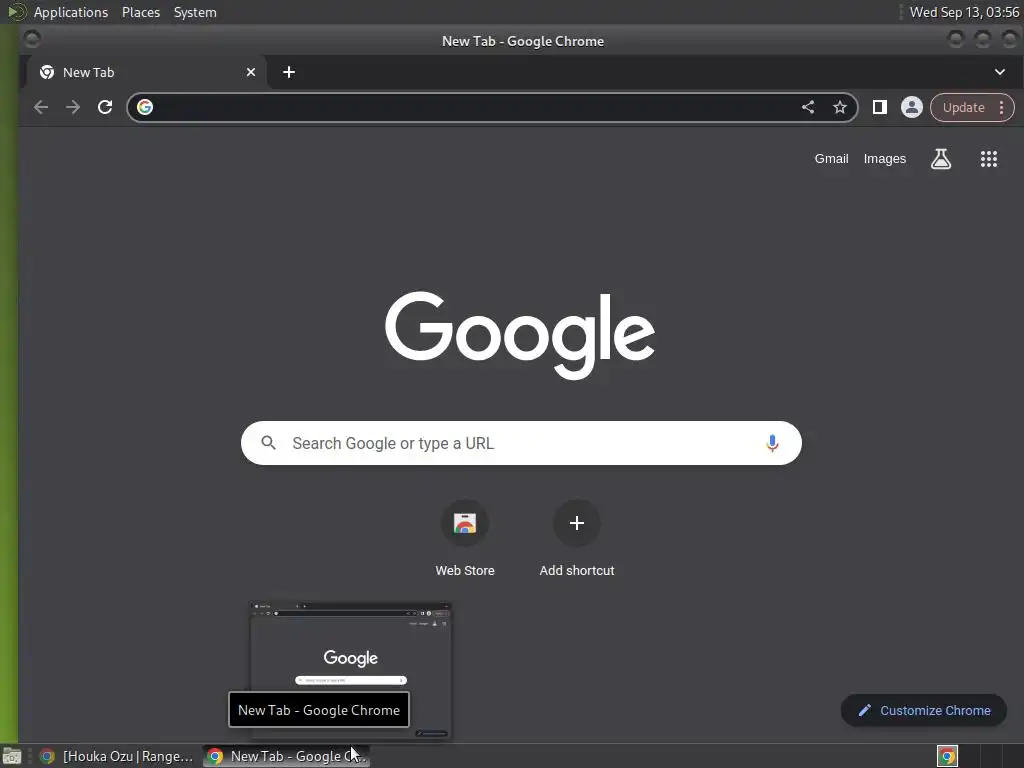This screenshot has width=1024, height=768.
Task: Go back using the browser back arrow
Action: 40,107
